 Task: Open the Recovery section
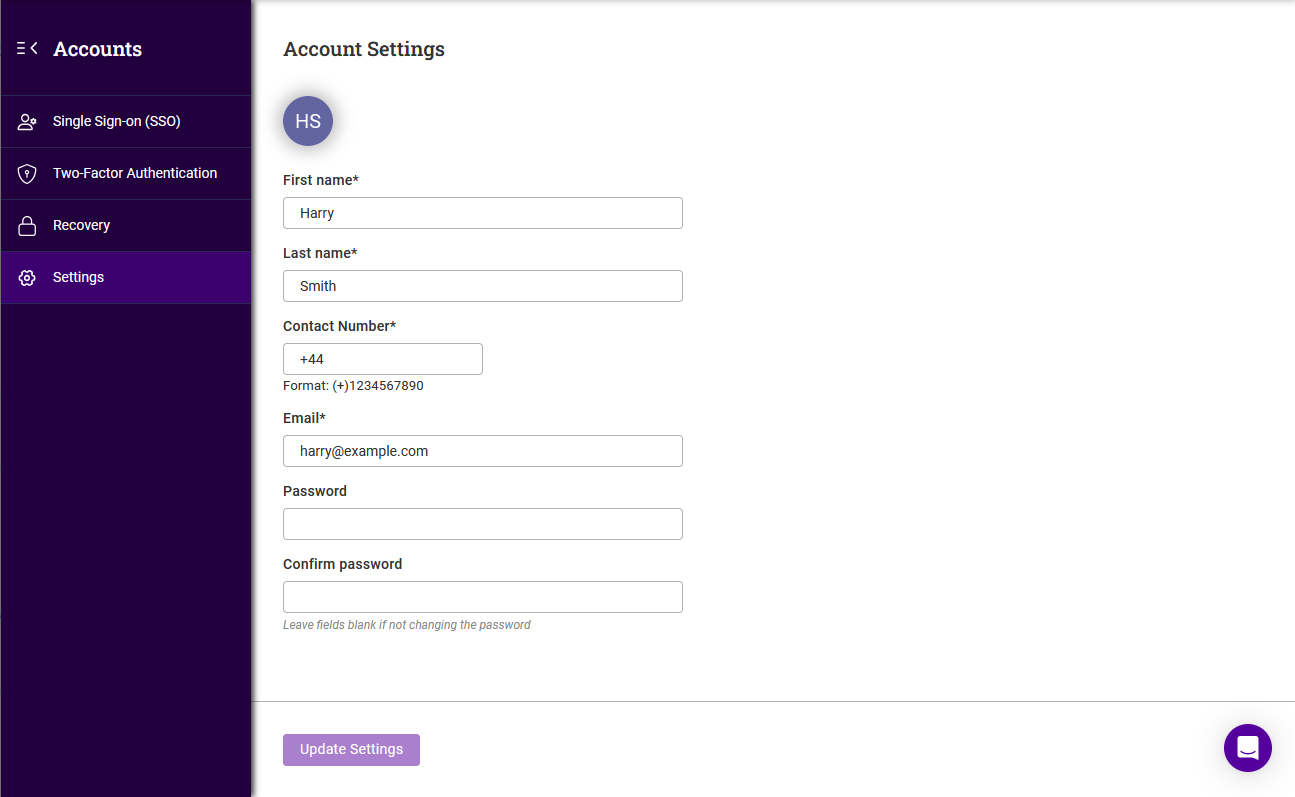(126, 226)
